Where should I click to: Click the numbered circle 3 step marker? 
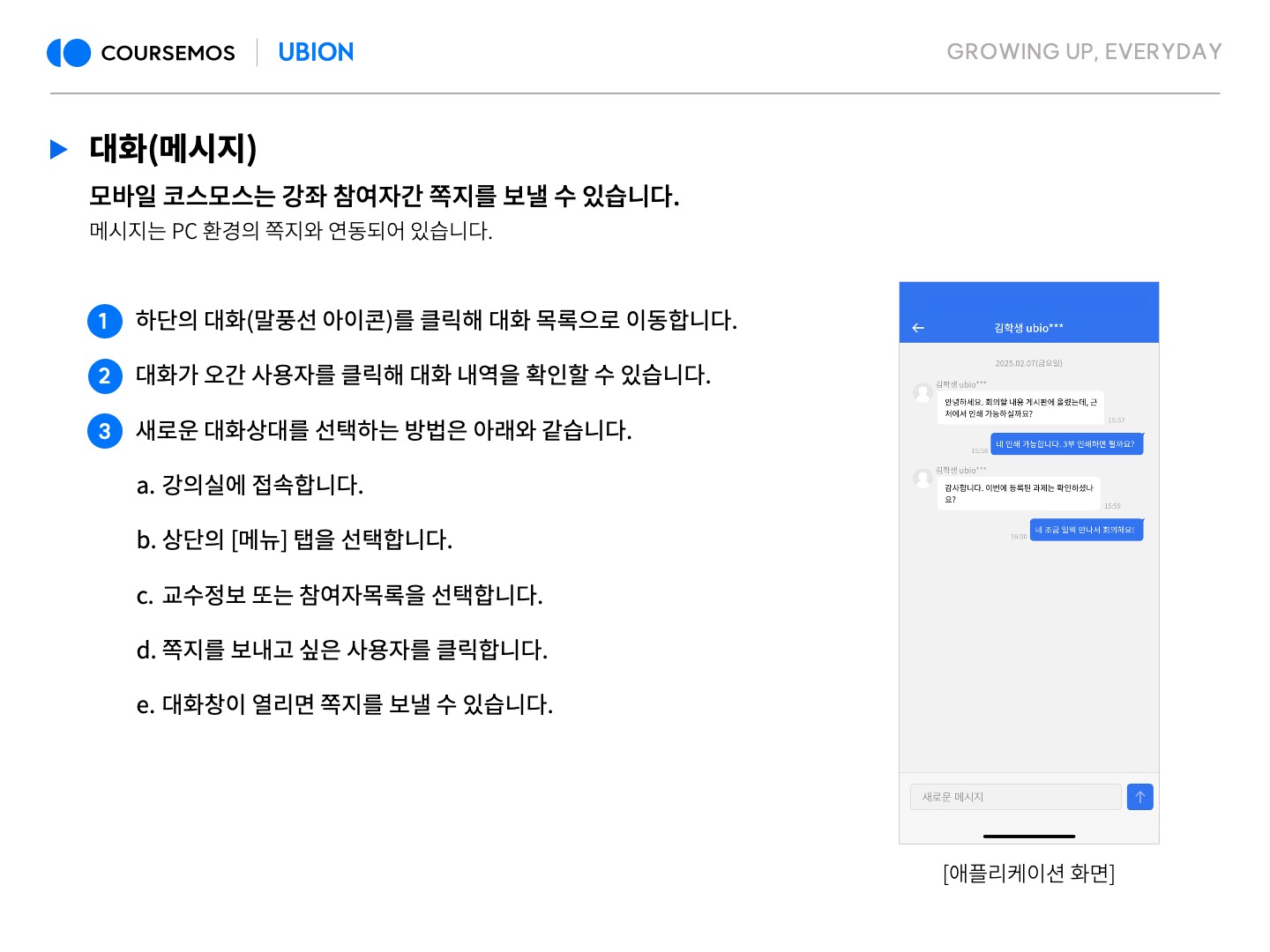(x=104, y=431)
